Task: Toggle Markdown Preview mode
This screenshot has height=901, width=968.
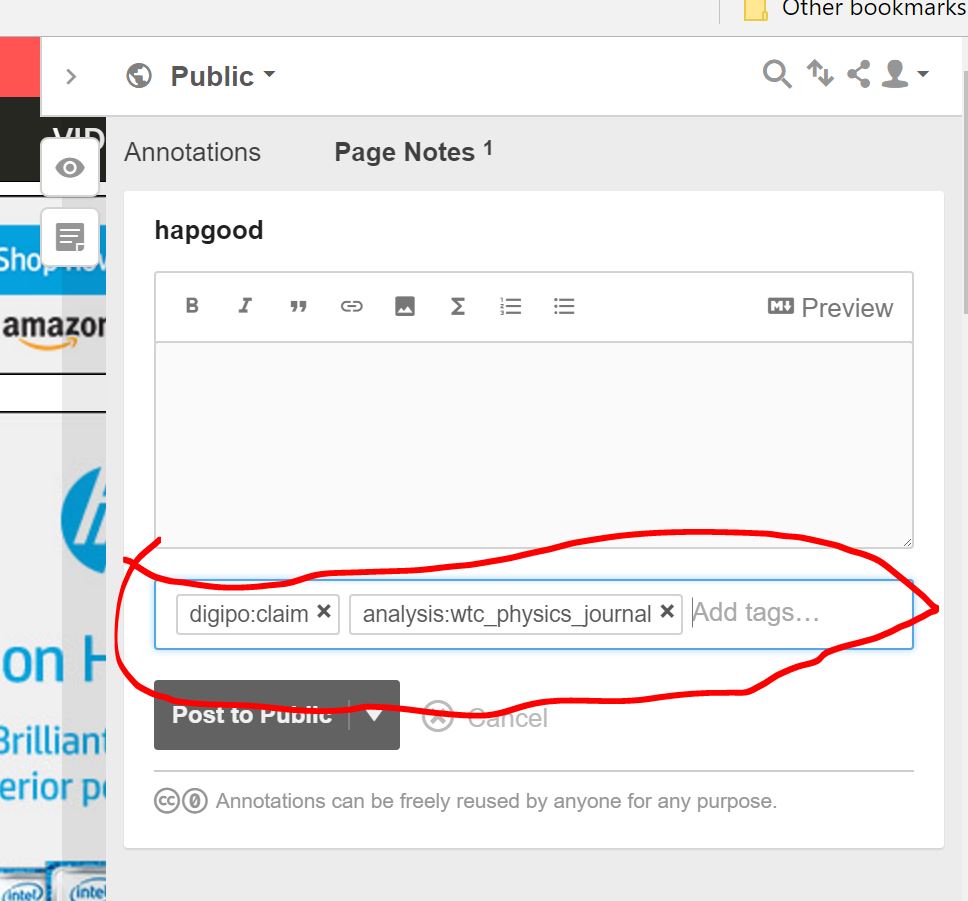Action: click(x=830, y=307)
